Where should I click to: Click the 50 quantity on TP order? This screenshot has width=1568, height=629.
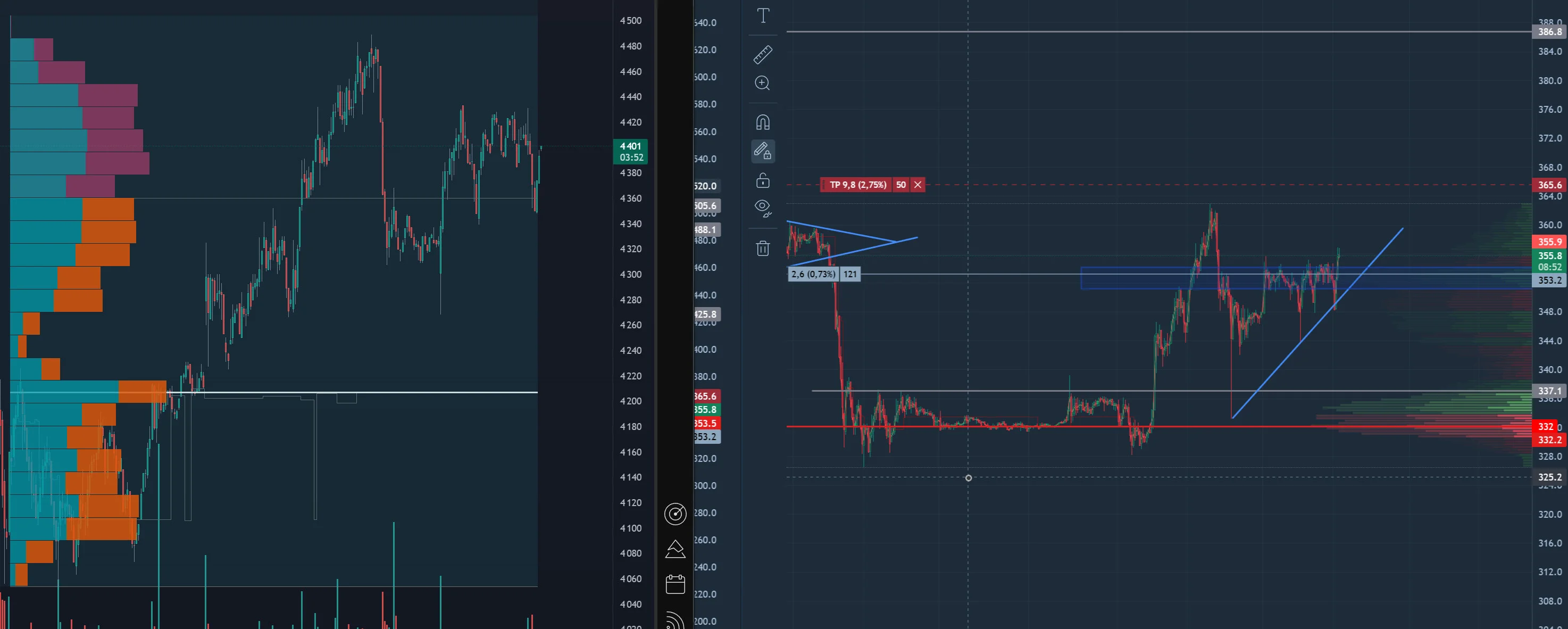click(901, 185)
